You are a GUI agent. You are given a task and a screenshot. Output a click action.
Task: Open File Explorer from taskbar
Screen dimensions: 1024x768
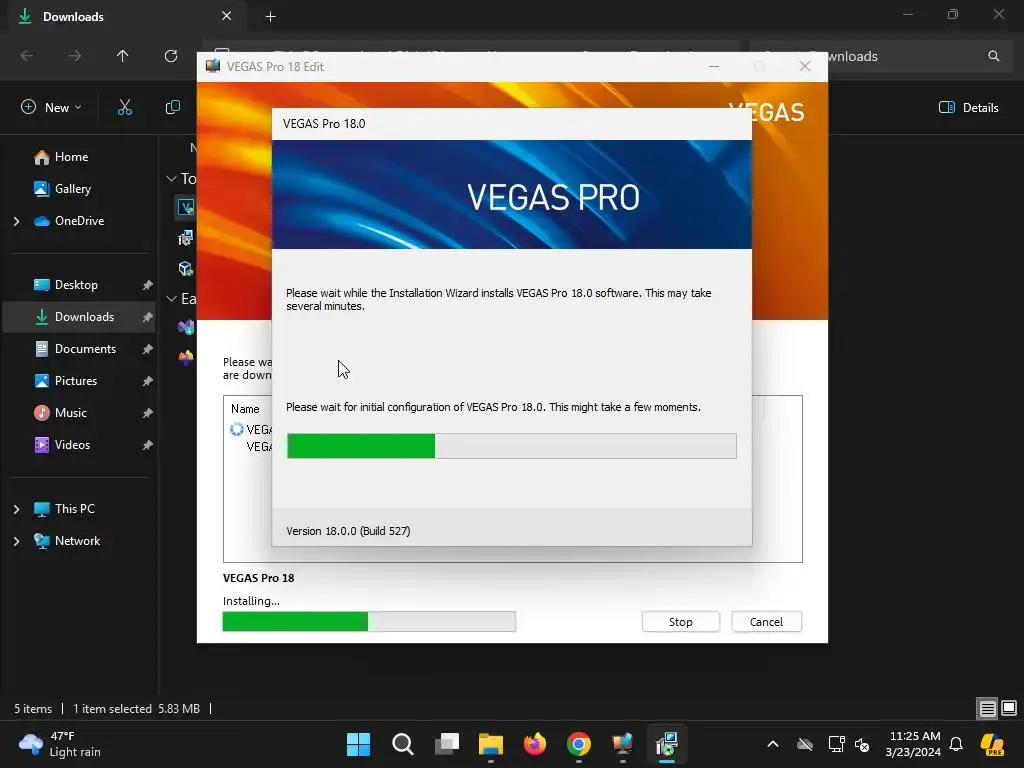(490, 744)
